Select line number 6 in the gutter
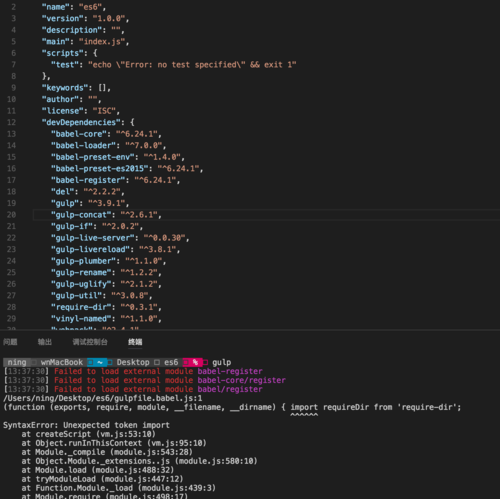Viewport: 500px width, 499px height. click(x=13, y=53)
